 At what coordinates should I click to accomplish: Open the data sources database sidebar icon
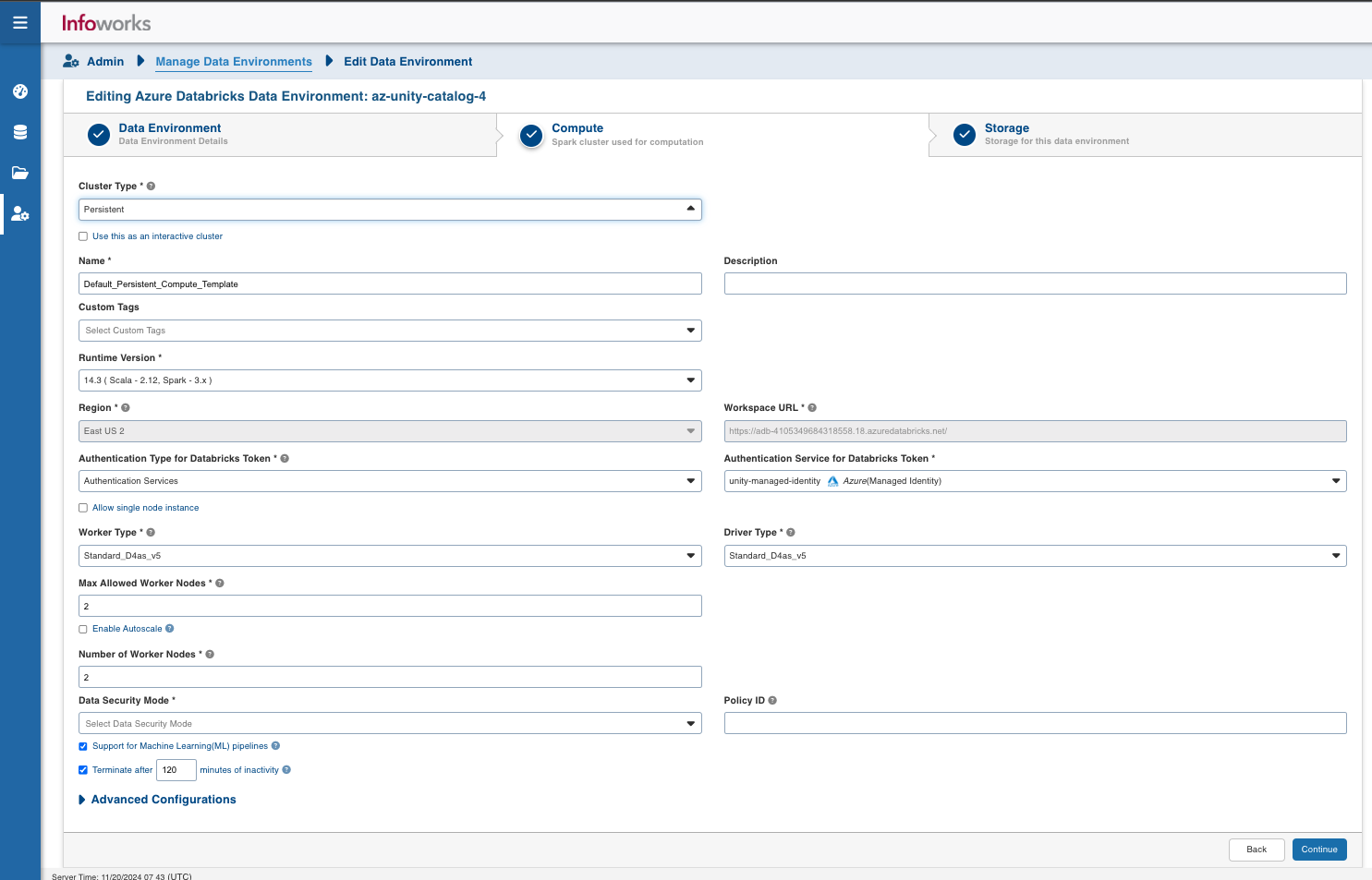pos(20,132)
